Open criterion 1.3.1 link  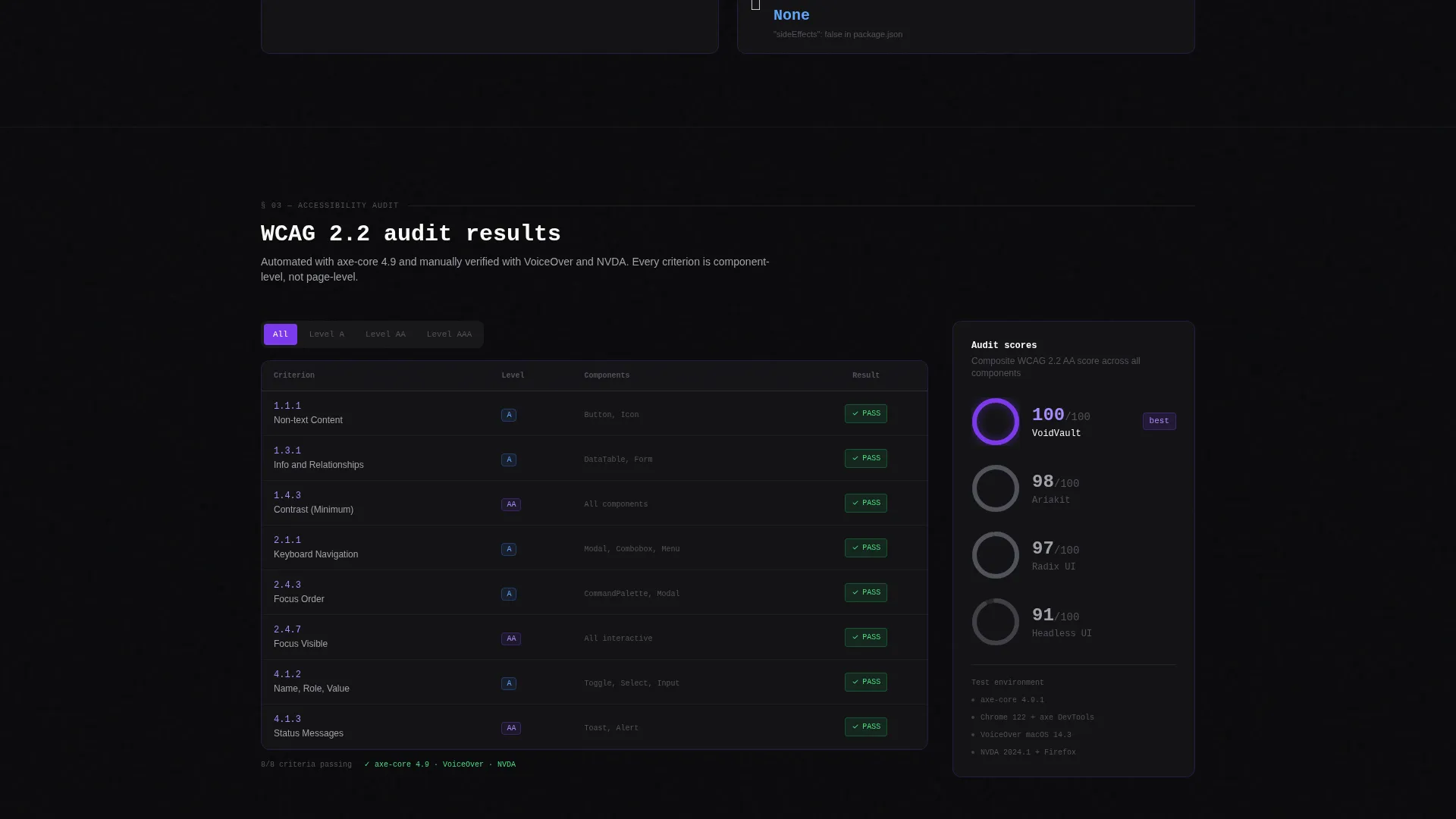pyautogui.click(x=287, y=451)
